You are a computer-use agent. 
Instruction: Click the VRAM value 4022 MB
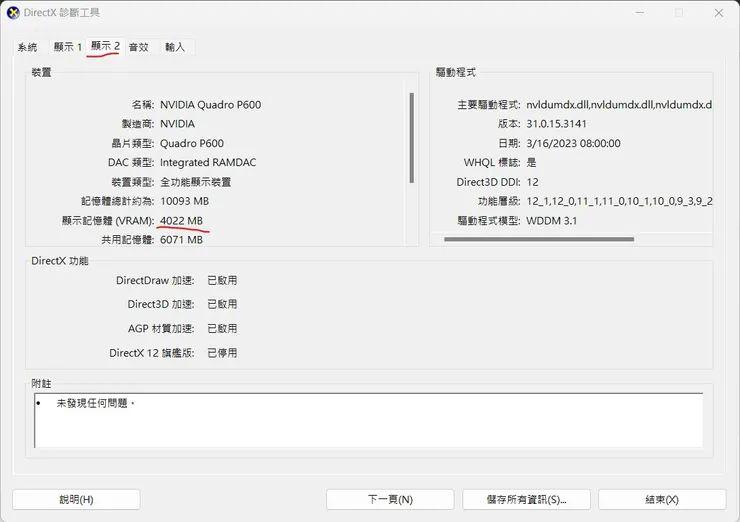tap(182, 221)
